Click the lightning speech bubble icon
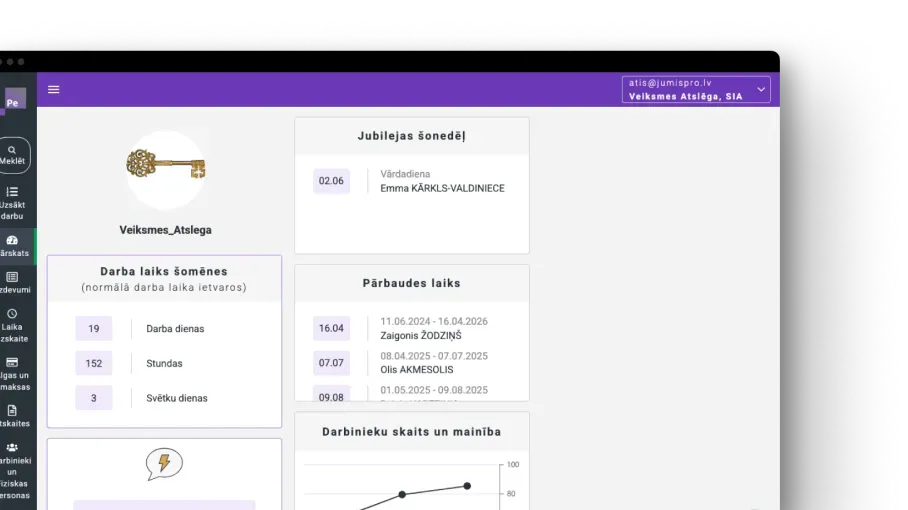This screenshot has height=510, width=908. [x=164, y=463]
